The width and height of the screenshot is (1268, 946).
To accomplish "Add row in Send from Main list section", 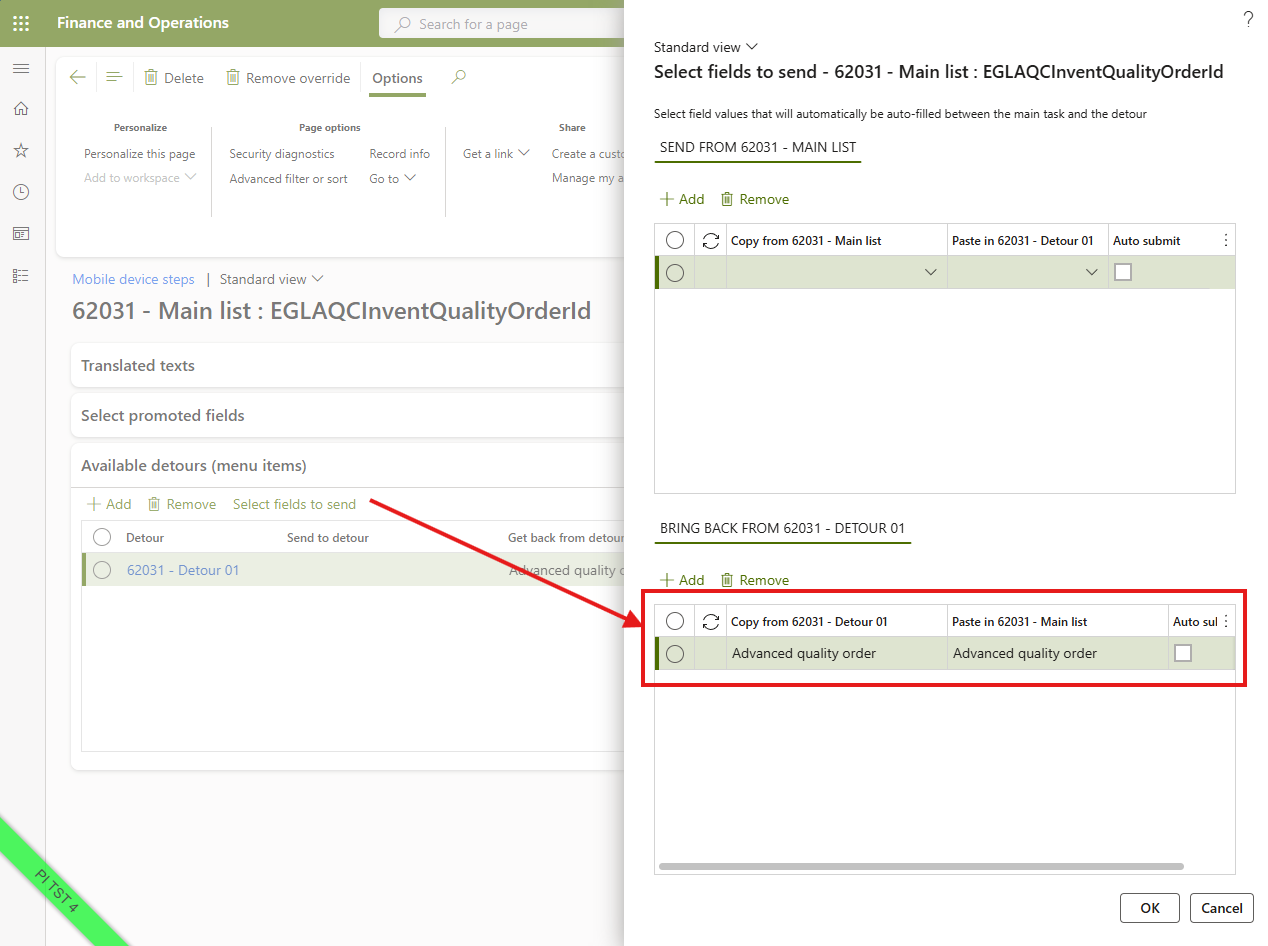I will (x=682, y=199).
